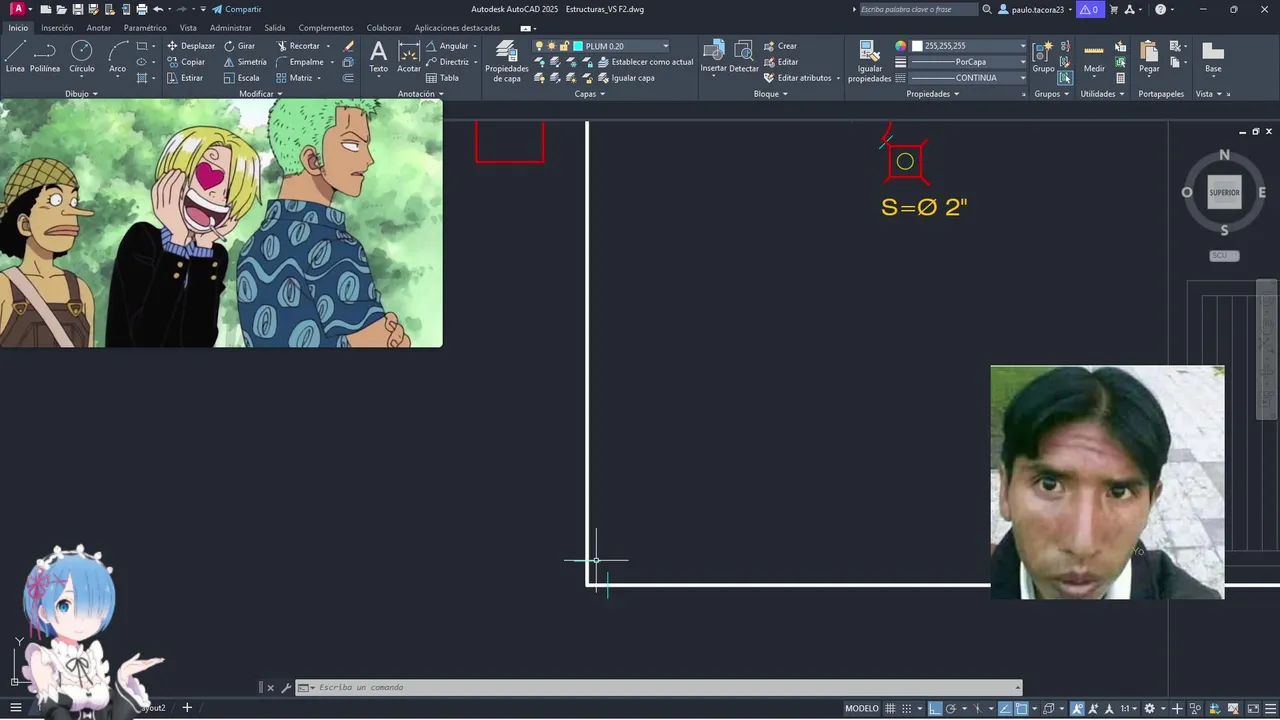Image resolution: width=1280 pixels, height=720 pixels.
Task: Activate the Escala scale tool
Action: 241,78
